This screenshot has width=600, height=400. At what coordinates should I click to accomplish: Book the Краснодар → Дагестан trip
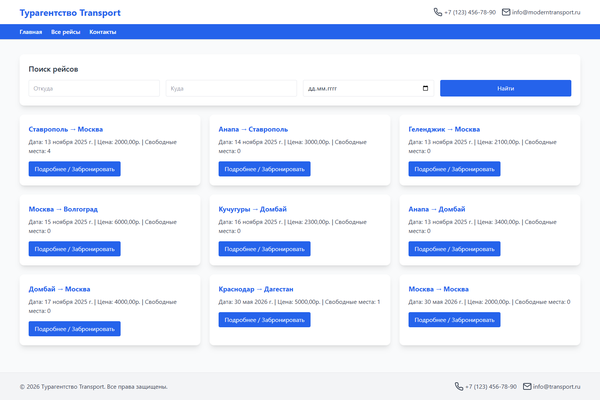pos(264,320)
